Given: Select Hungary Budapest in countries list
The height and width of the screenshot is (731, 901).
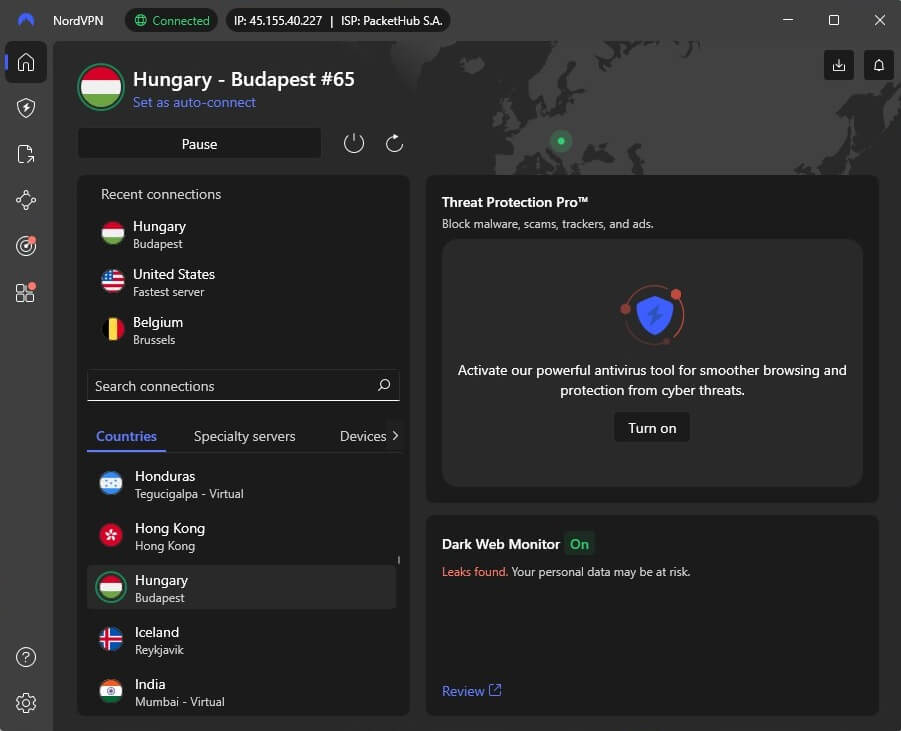Looking at the screenshot, I should (x=241, y=587).
